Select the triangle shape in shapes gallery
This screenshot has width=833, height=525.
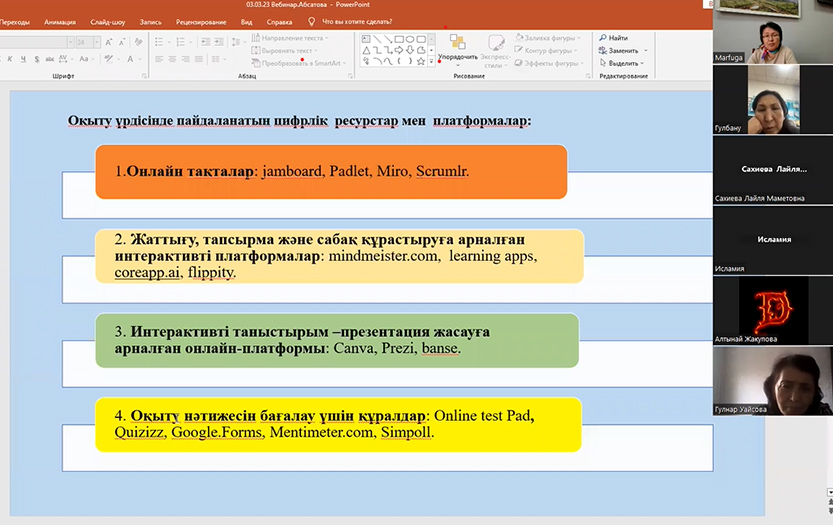click(x=366, y=49)
